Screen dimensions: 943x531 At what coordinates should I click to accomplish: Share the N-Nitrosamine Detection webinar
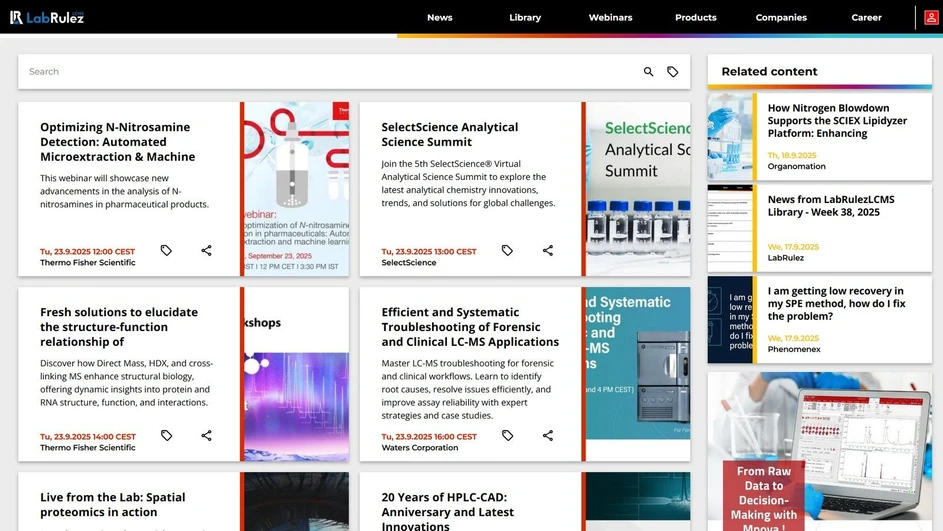pyautogui.click(x=206, y=251)
